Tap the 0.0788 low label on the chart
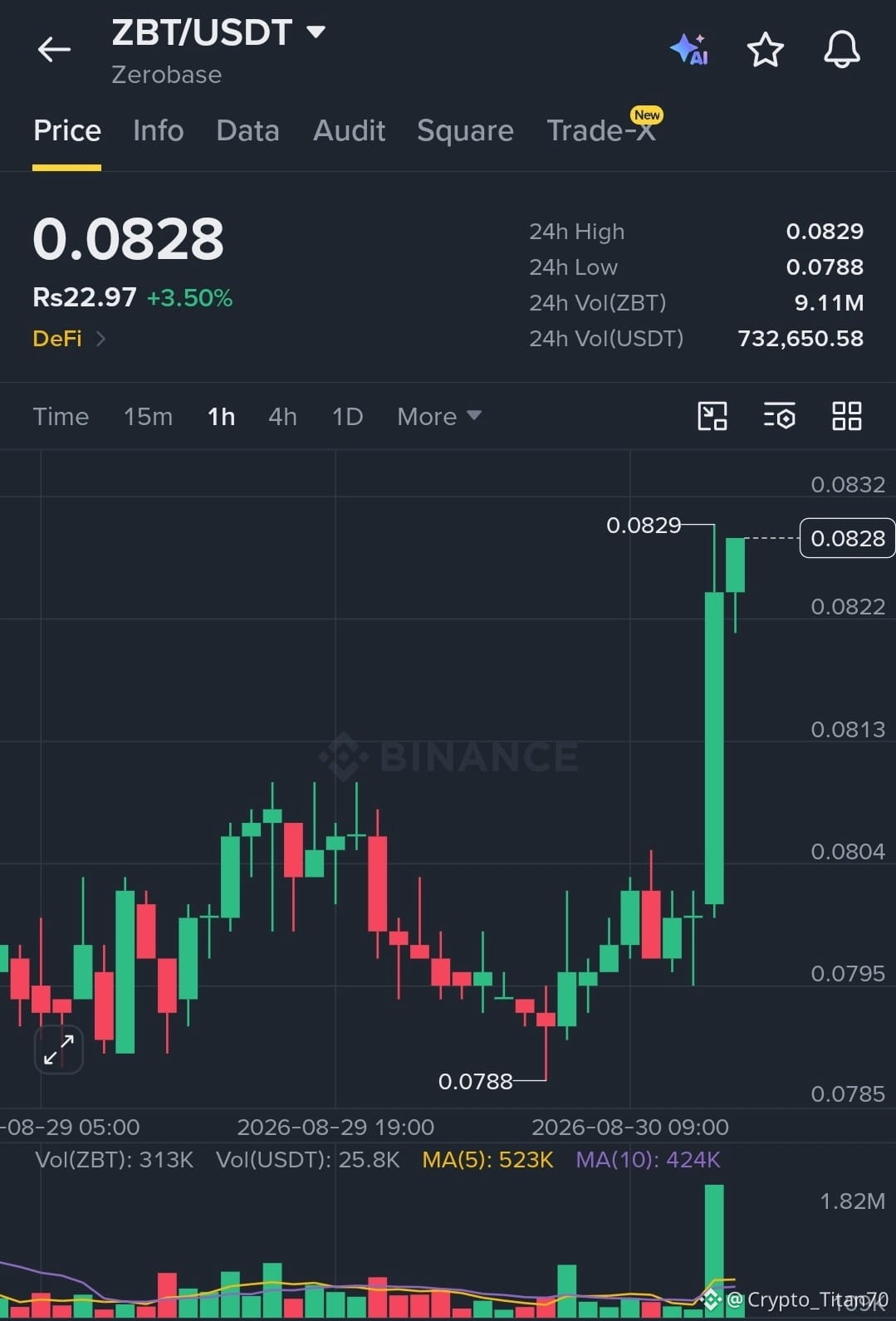 point(475,1081)
